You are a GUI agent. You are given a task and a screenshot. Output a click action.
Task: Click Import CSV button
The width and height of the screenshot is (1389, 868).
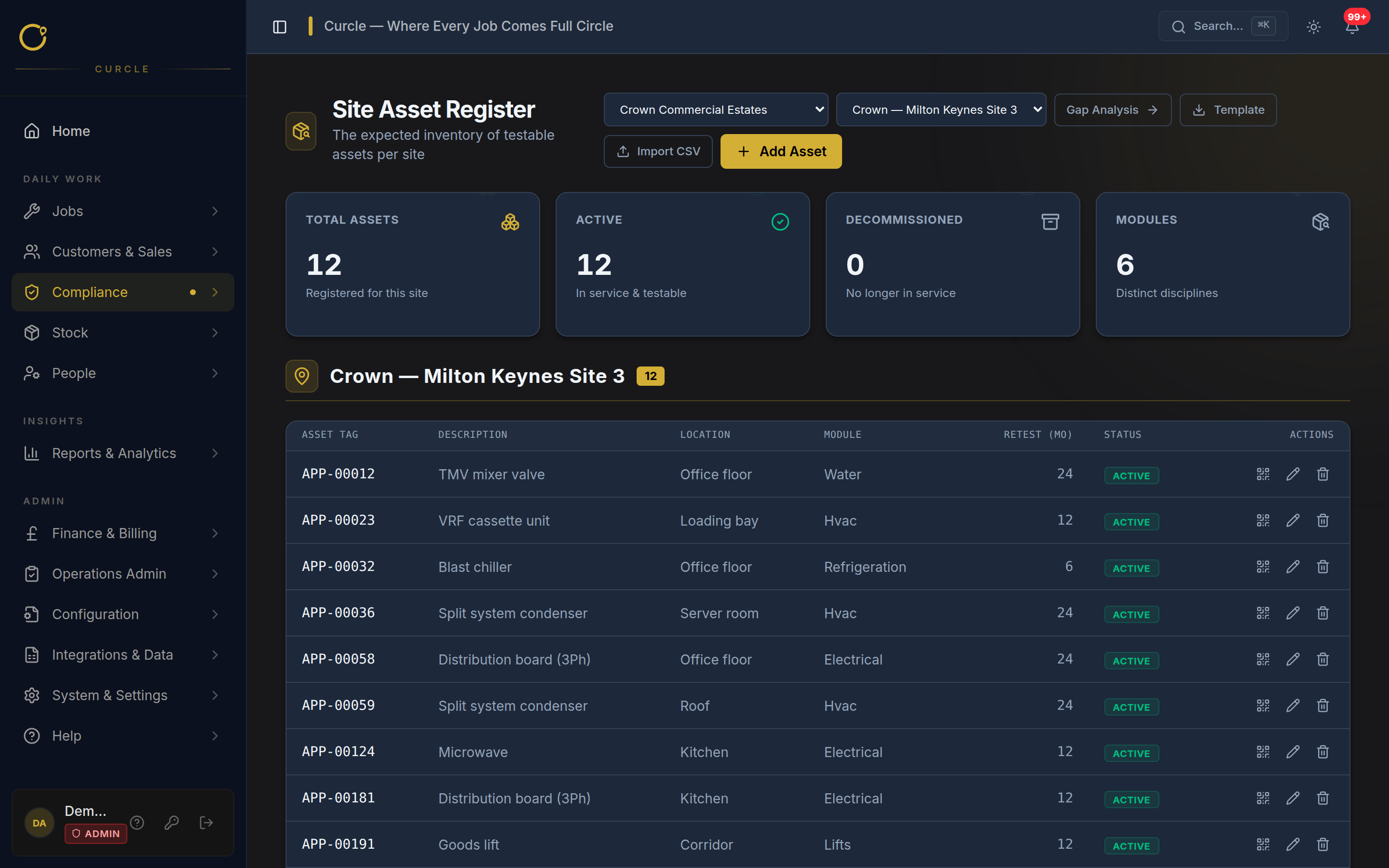point(658,151)
